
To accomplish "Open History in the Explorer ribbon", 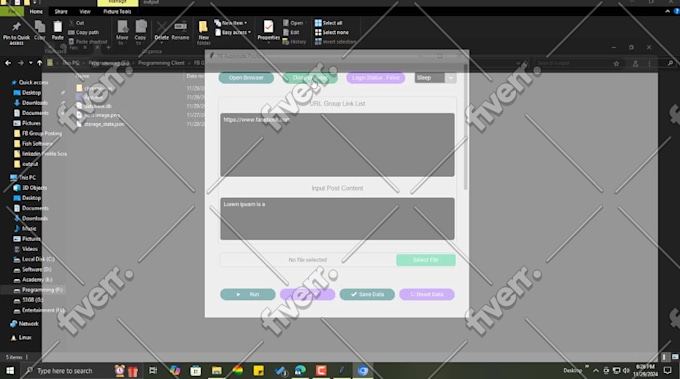I will [294, 42].
